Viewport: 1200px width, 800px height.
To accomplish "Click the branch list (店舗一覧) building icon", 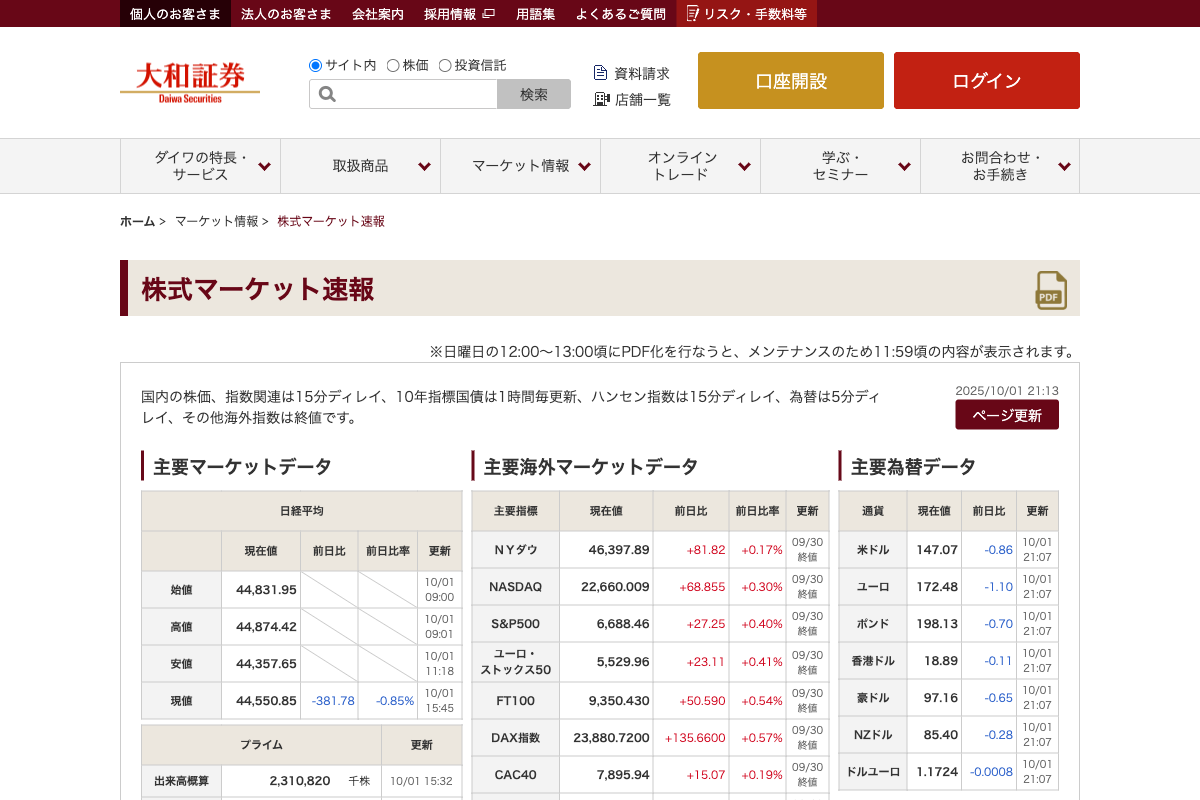I will pyautogui.click(x=601, y=99).
